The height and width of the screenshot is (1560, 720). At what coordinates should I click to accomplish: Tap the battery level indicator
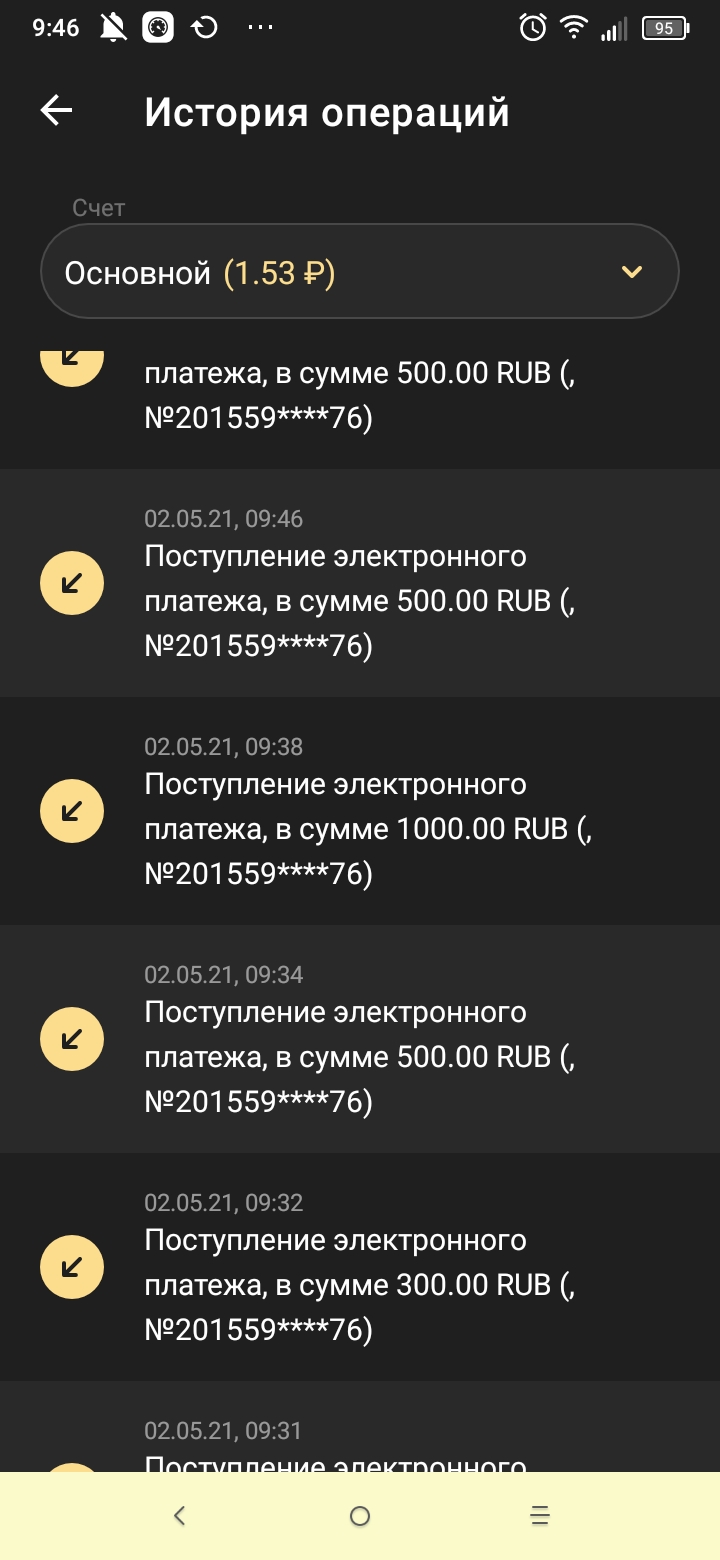point(665,28)
